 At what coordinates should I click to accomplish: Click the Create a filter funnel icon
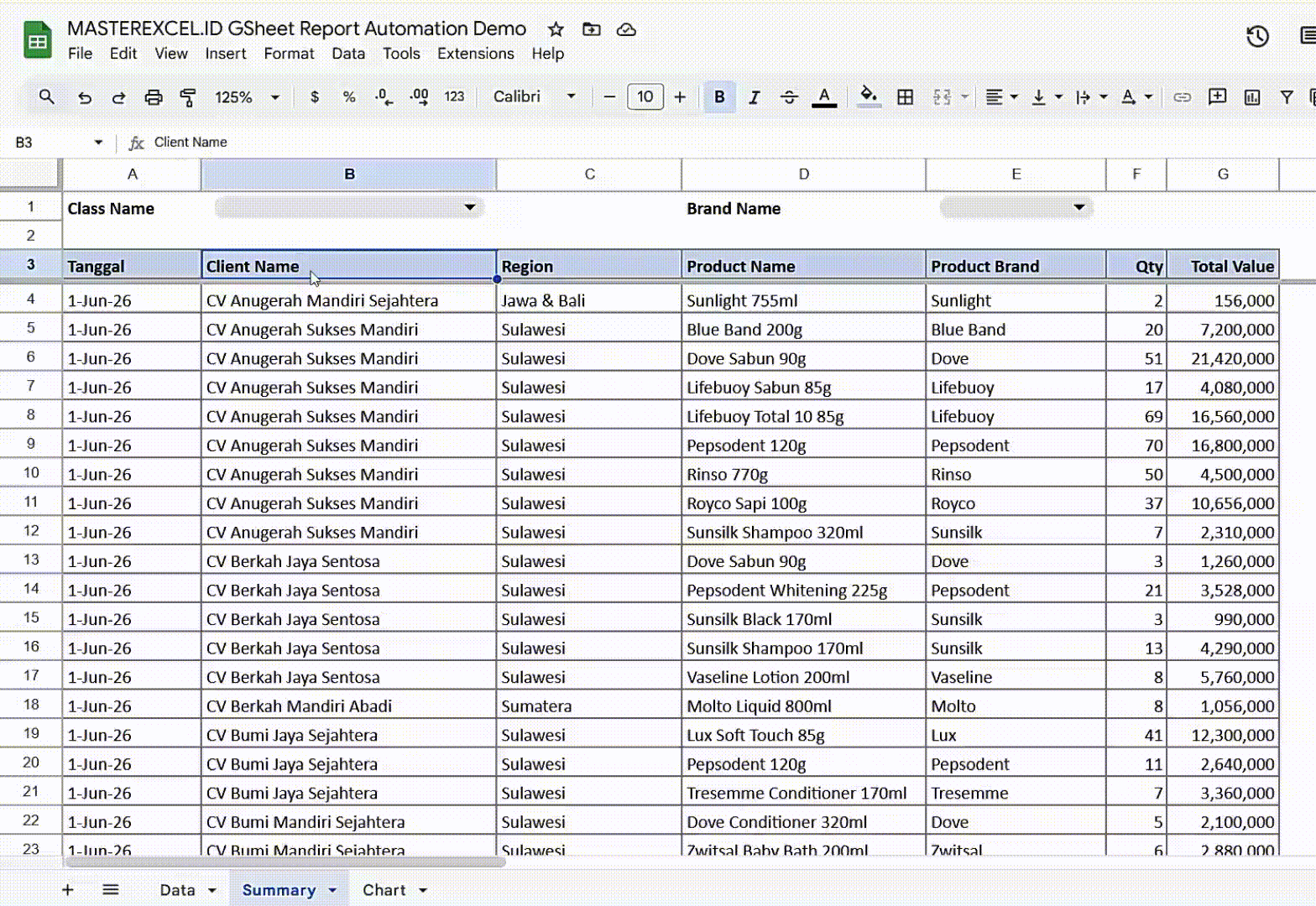[1286, 97]
